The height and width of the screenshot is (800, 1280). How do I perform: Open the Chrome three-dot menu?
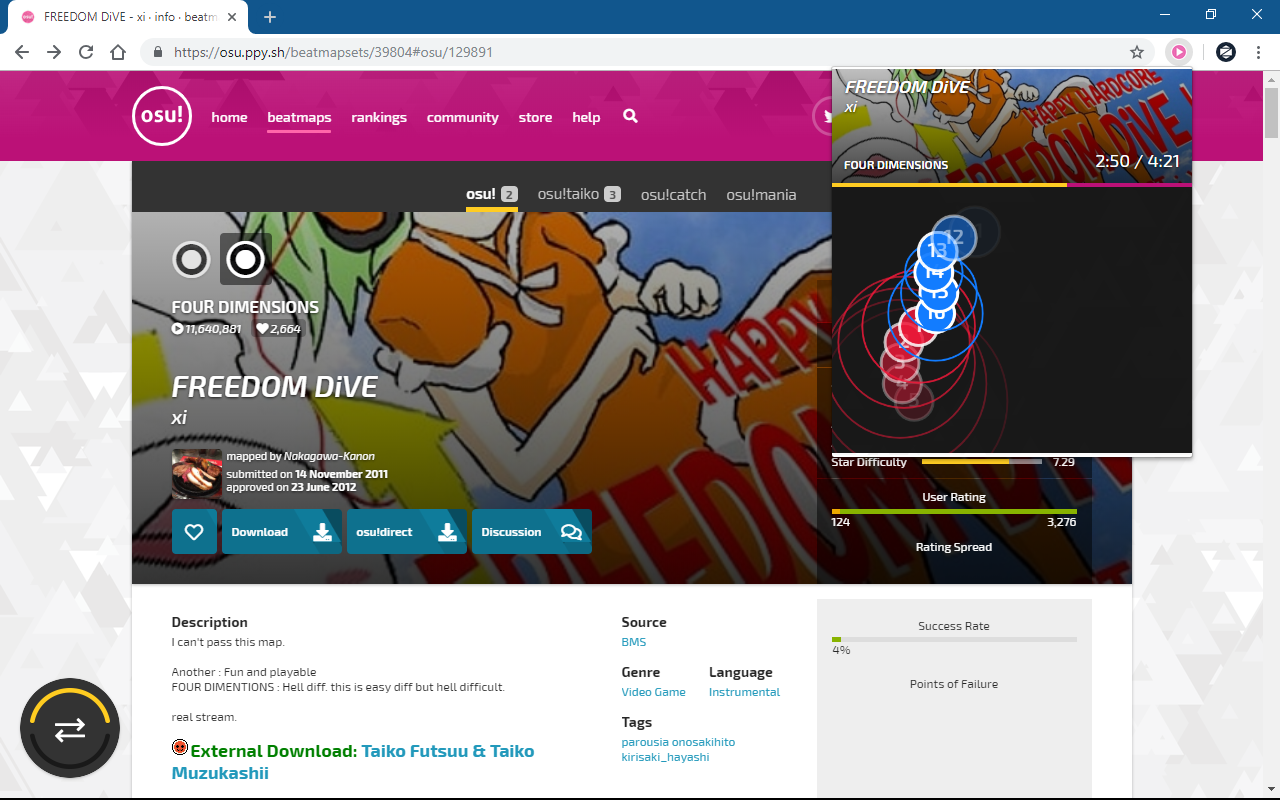click(x=1258, y=52)
